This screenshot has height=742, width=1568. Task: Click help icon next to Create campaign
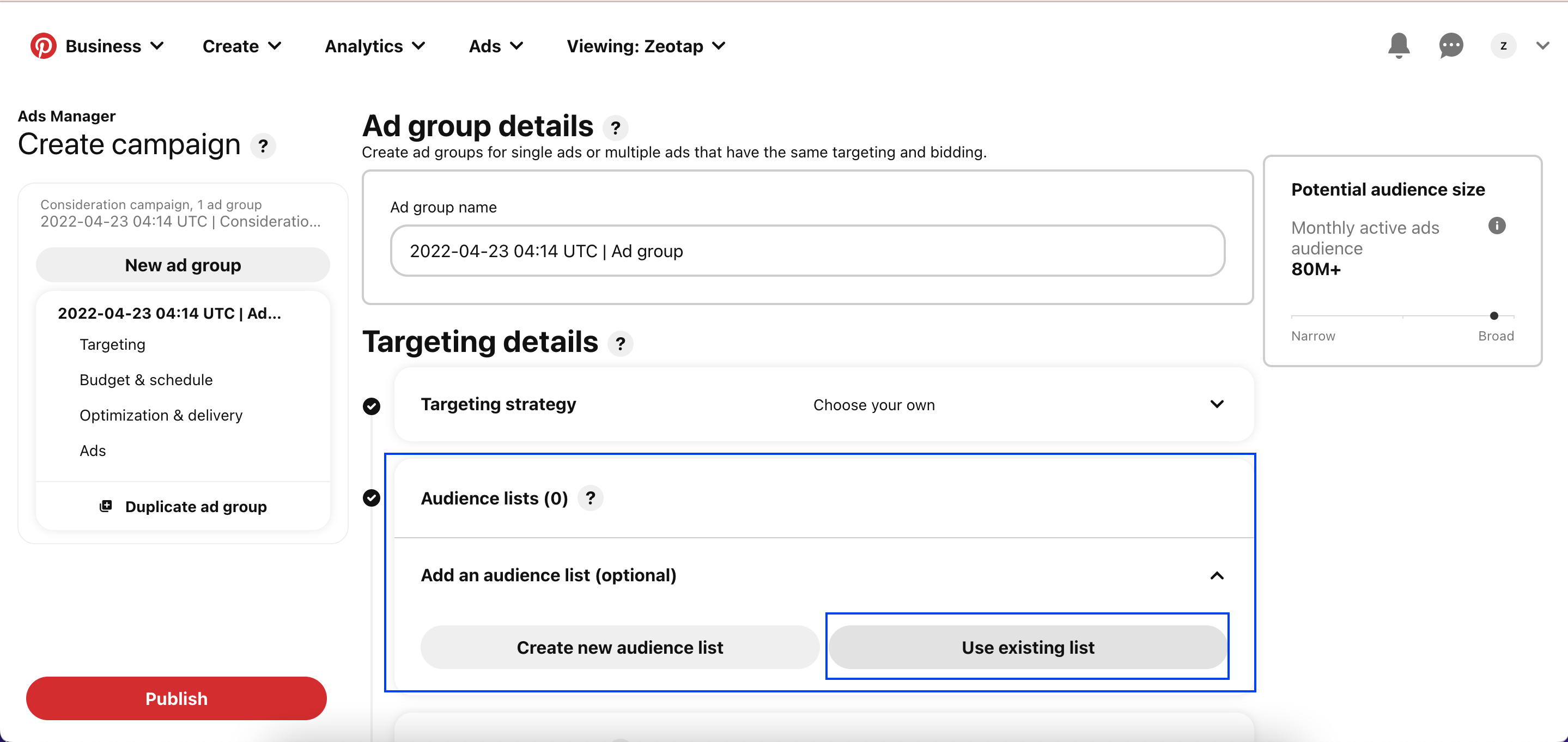pos(263,146)
